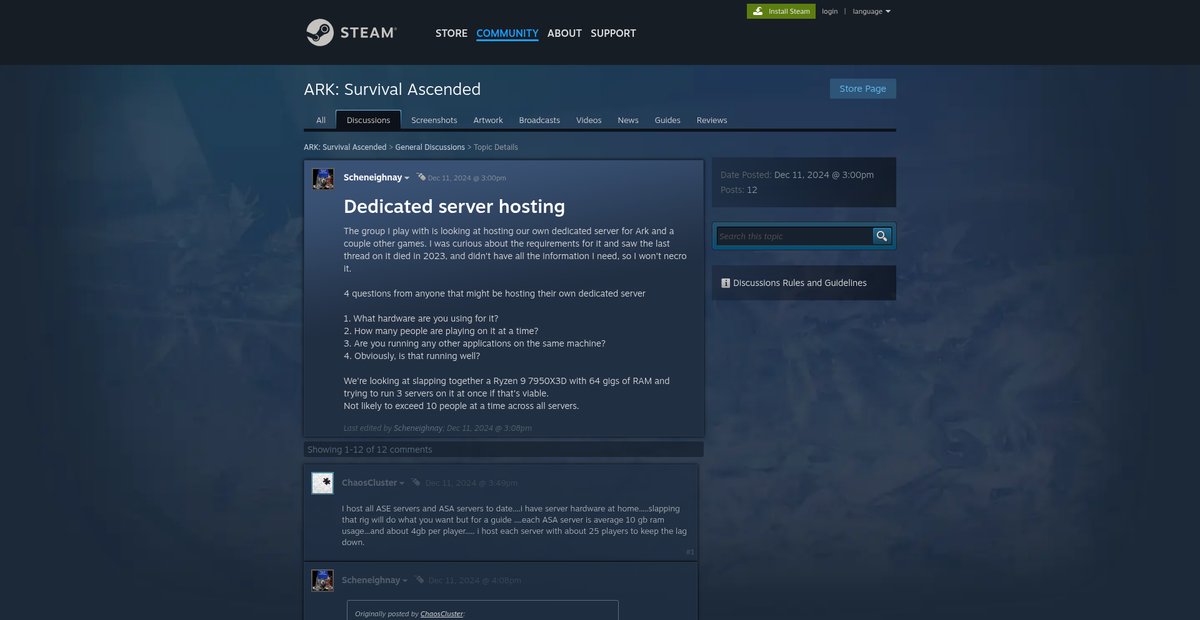The width and height of the screenshot is (1200, 620).
Task: Click the Store Page button
Action: [863, 88]
